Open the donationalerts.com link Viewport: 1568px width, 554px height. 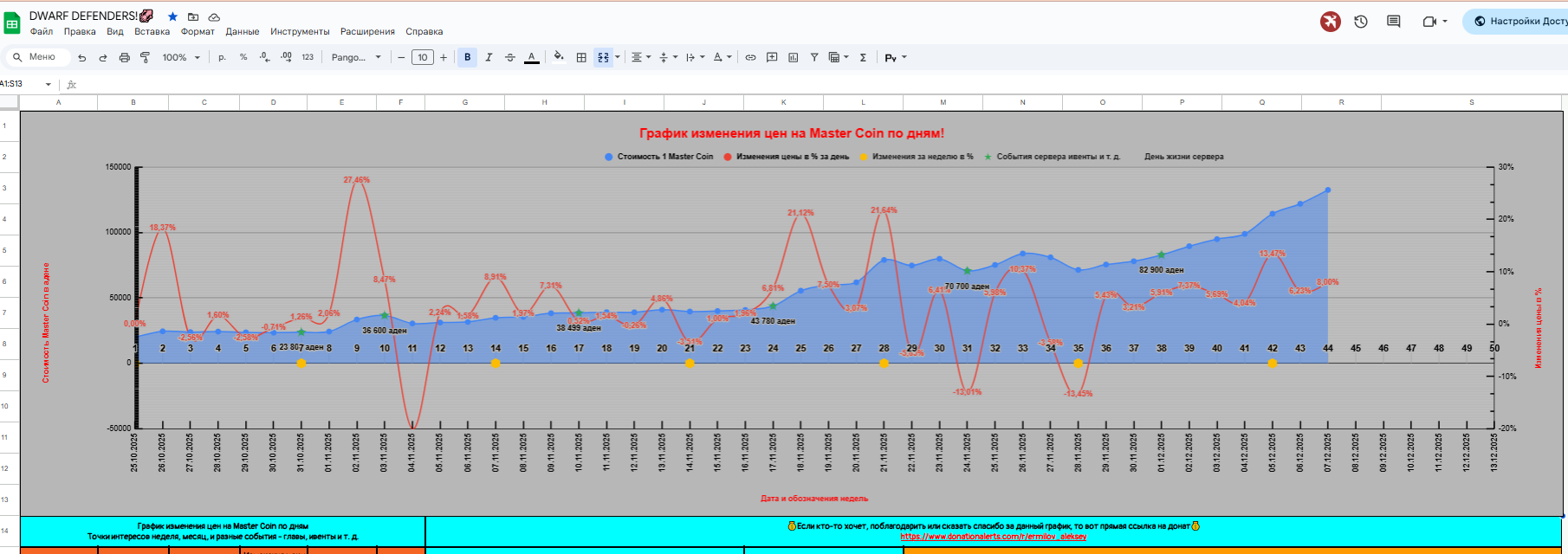point(993,537)
